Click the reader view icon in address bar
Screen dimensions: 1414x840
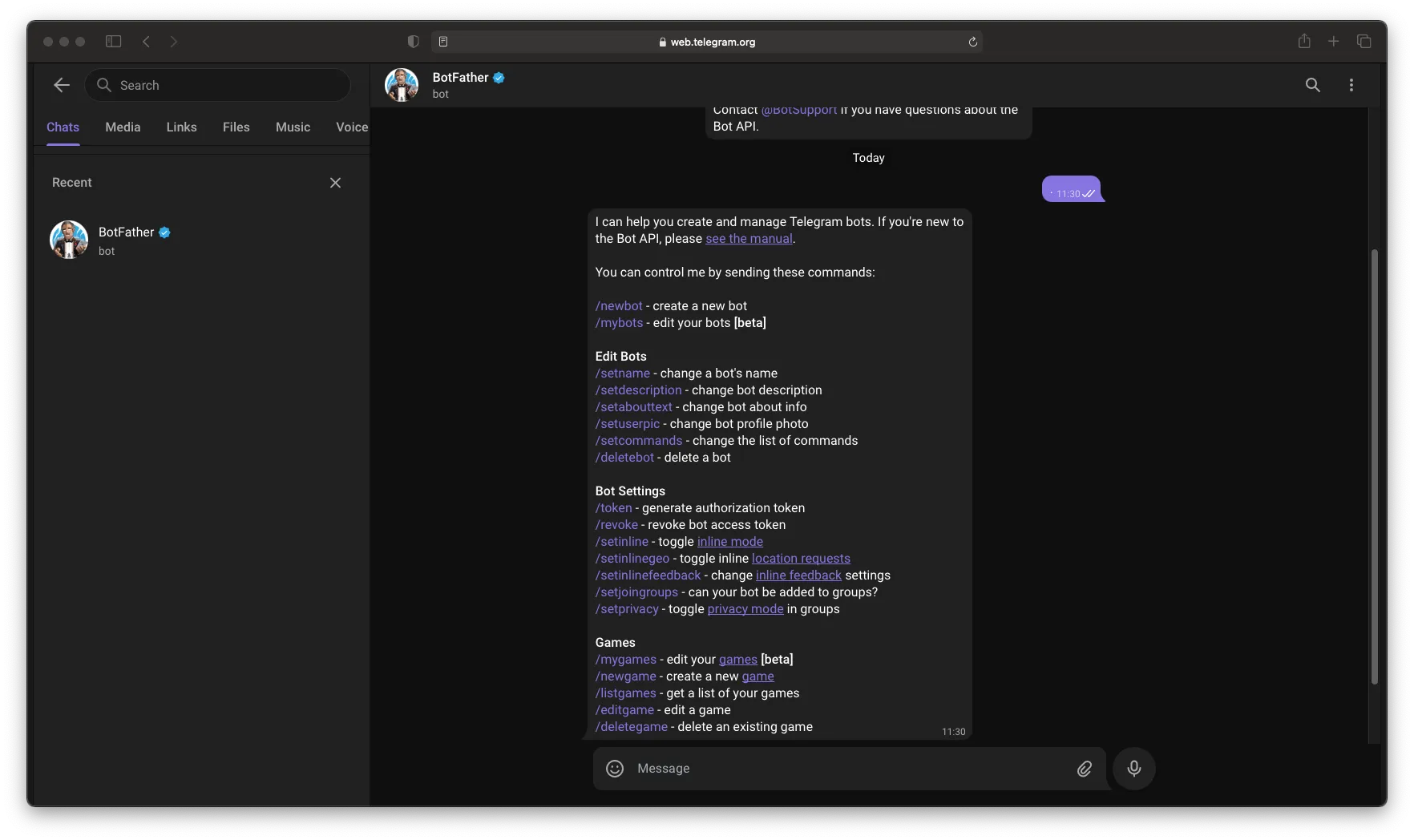click(x=442, y=42)
